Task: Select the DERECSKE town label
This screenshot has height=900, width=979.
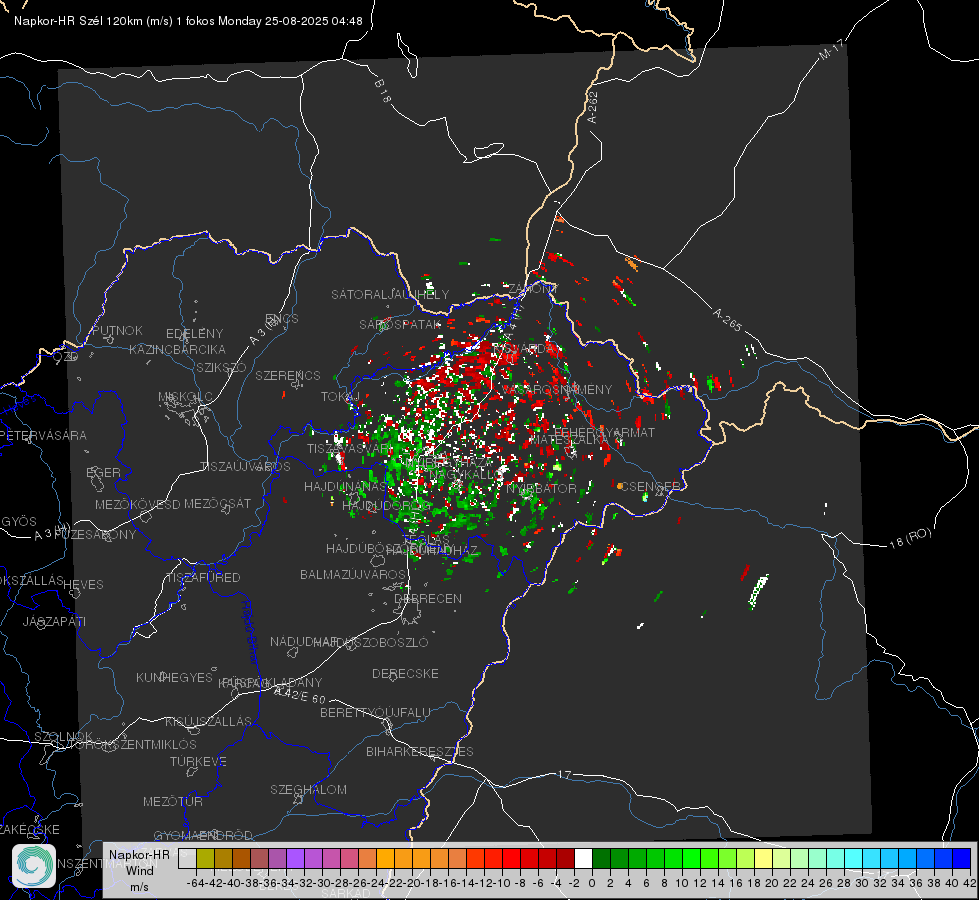Action: (x=405, y=673)
